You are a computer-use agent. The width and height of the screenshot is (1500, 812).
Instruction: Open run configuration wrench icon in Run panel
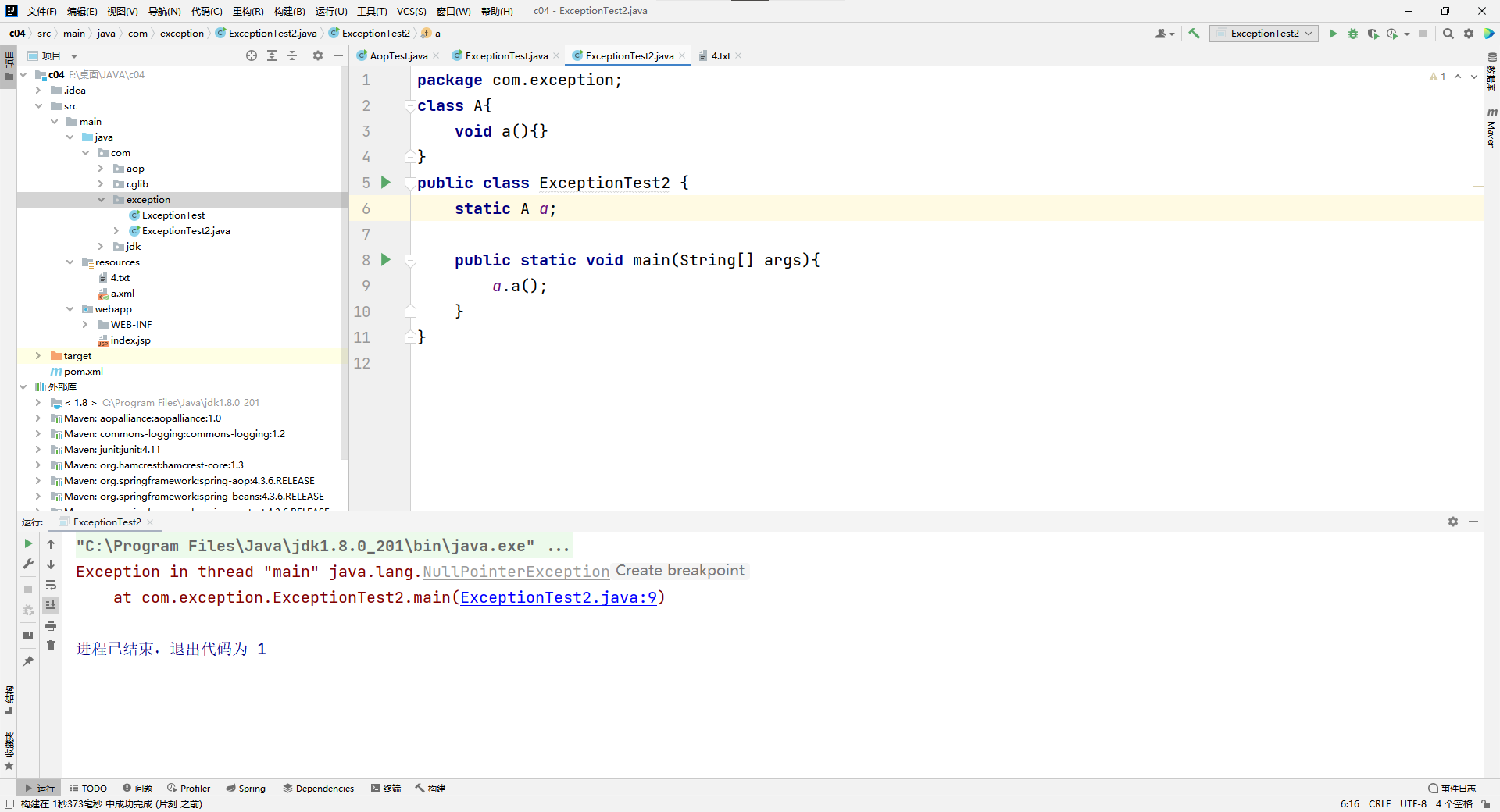28,564
